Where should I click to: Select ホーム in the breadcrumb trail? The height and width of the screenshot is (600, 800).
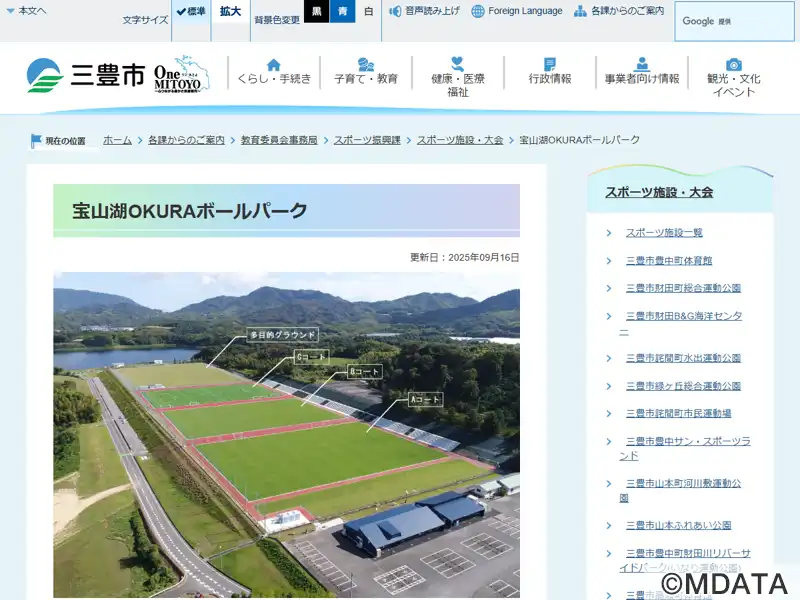point(117,140)
